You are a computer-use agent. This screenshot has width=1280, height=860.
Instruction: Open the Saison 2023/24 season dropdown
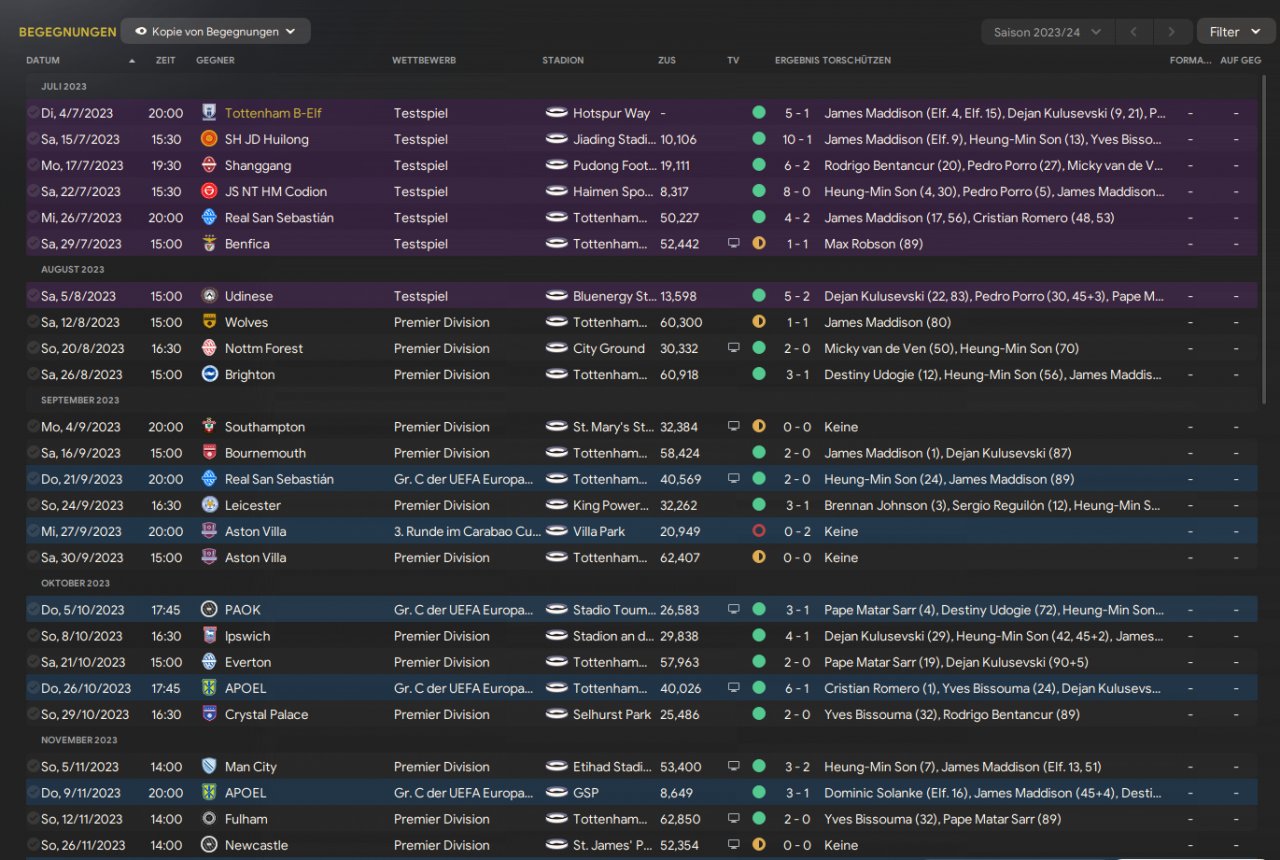1047,32
